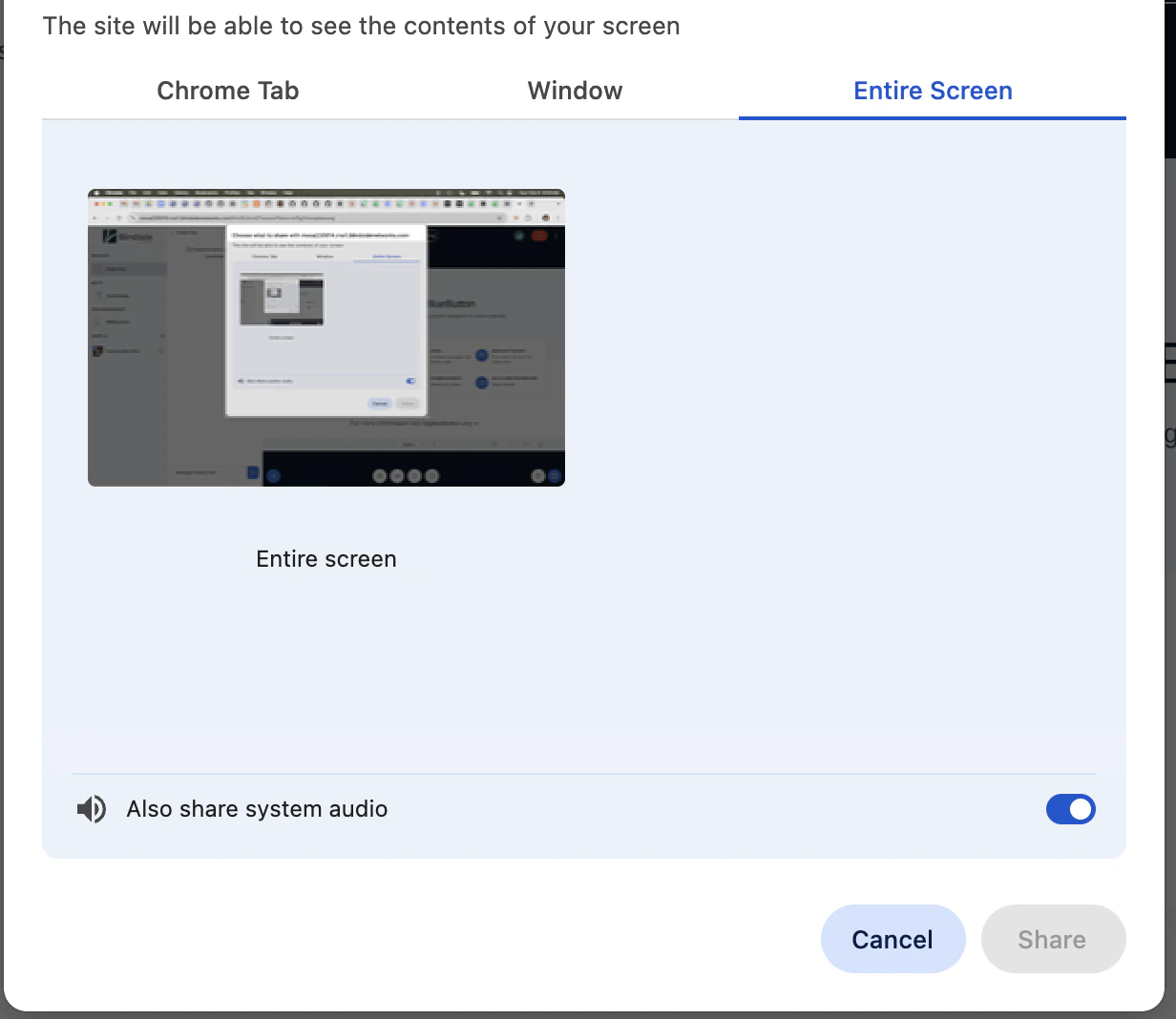Choose the Entire screen preview thumbnail
Viewport: 1176px width, 1019px height.
(326, 338)
